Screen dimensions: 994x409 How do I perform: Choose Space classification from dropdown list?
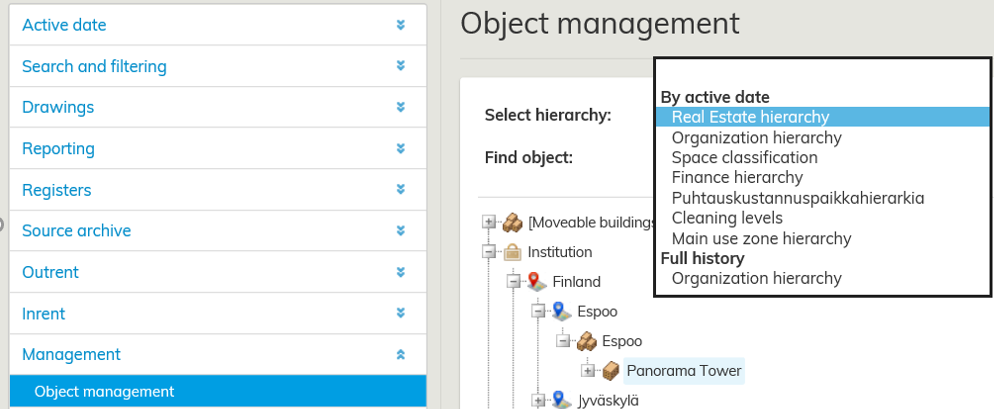click(x=744, y=158)
